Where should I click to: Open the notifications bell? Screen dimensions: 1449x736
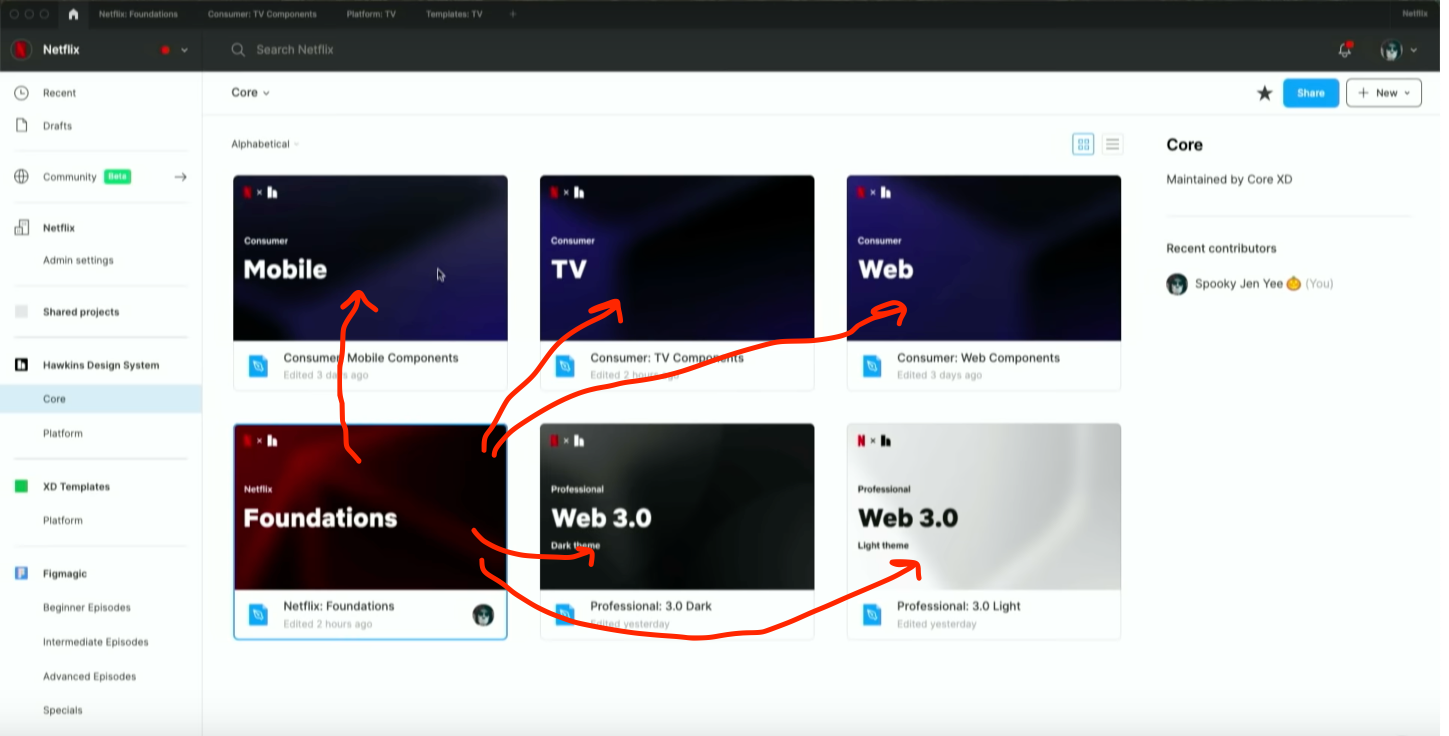pos(1345,50)
